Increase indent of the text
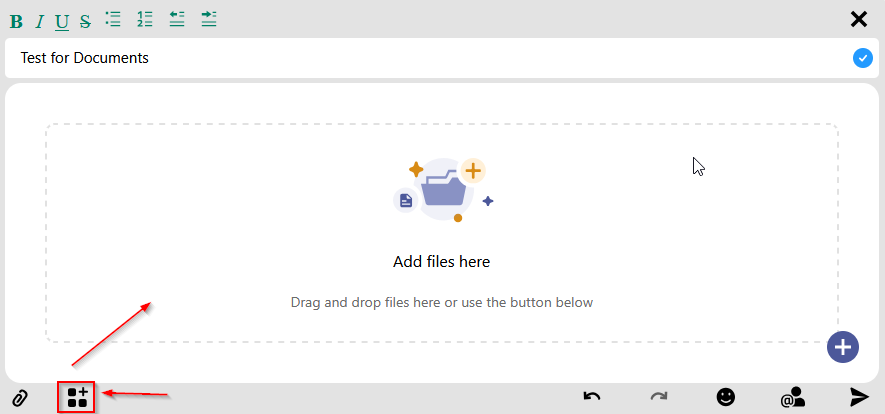The height and width of the screenshot is (414, 885). click(208, 19)
